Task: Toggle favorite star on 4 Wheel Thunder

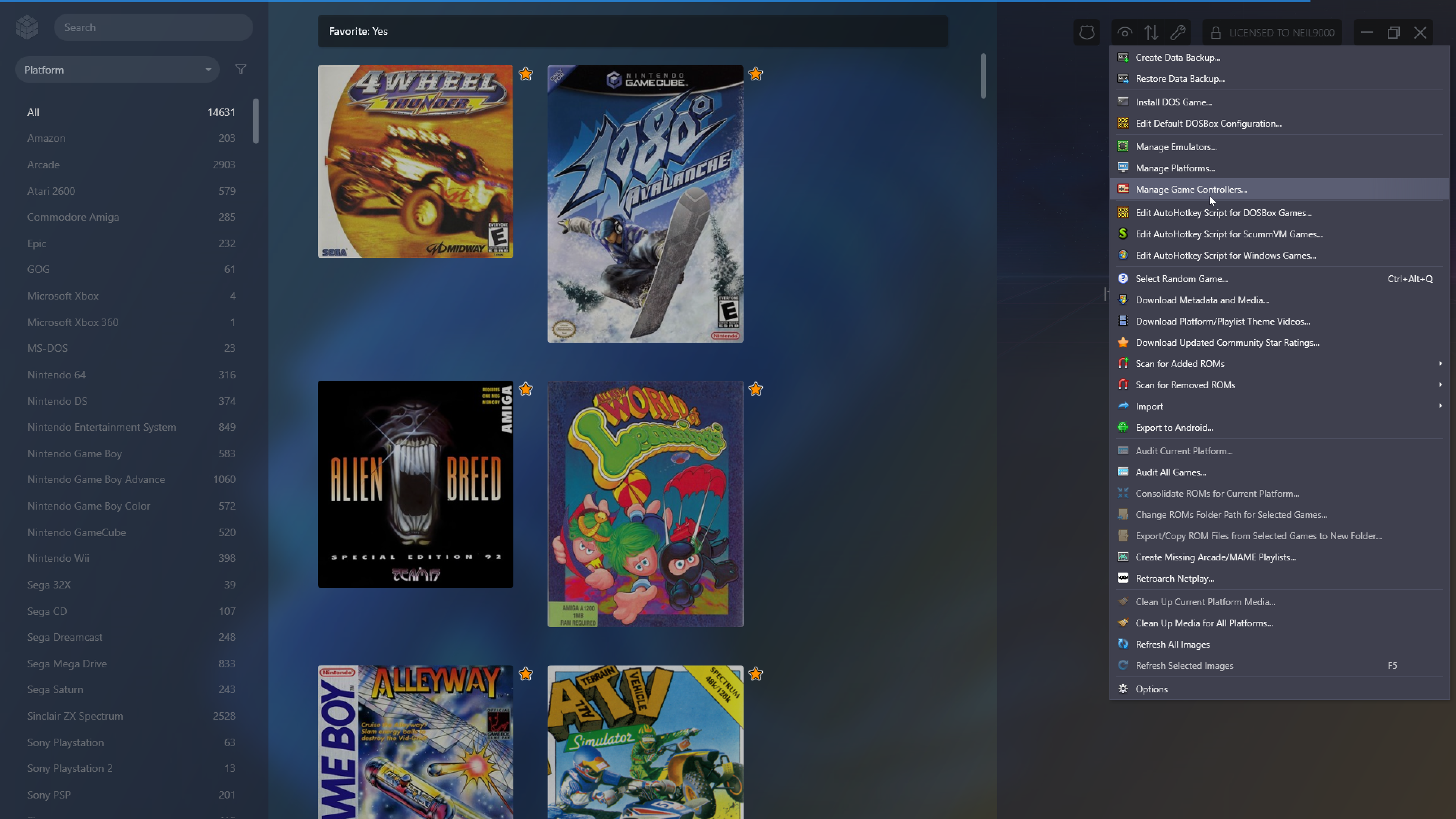Action: pos(526,74)
